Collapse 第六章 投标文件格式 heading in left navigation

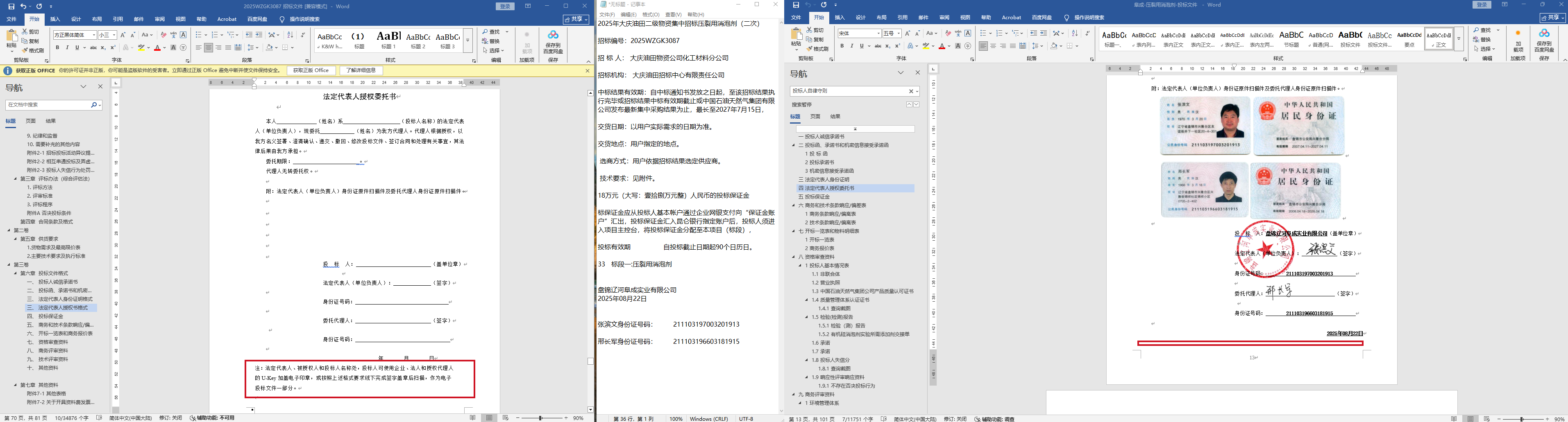point(16,274)
